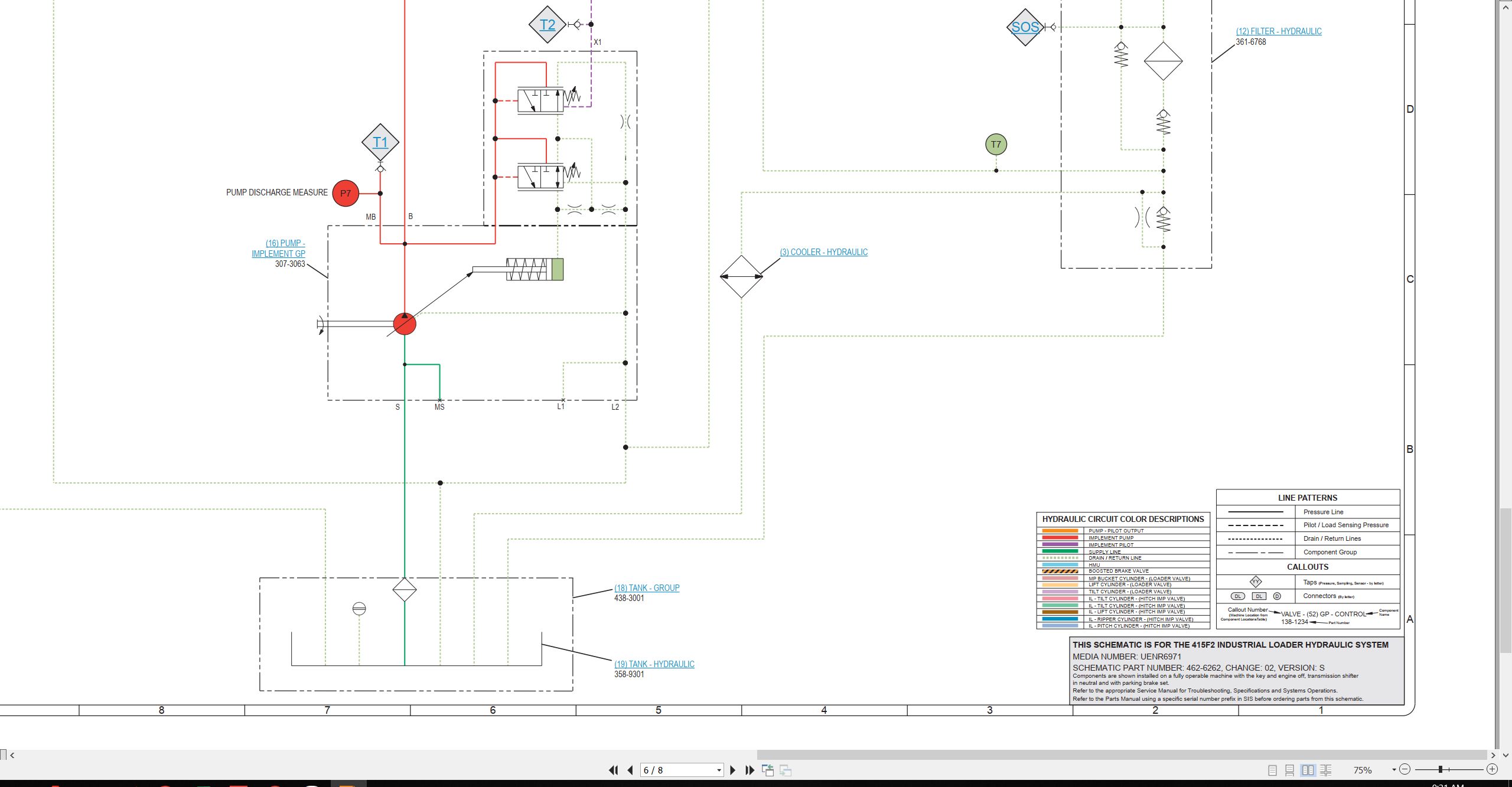The height and width of the screenshot is (787, 1512).
Task: Go to the first page
Action: click(613, 770)
